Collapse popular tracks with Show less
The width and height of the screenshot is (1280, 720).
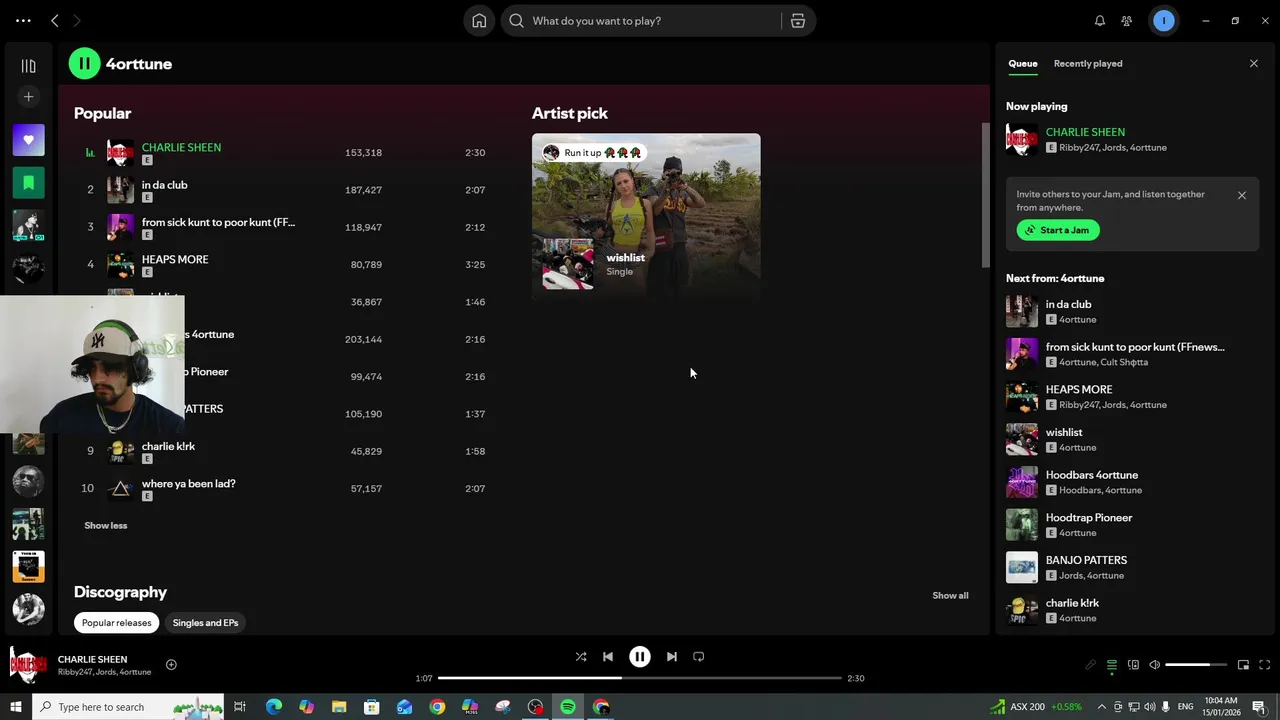[x=106, y=526]
